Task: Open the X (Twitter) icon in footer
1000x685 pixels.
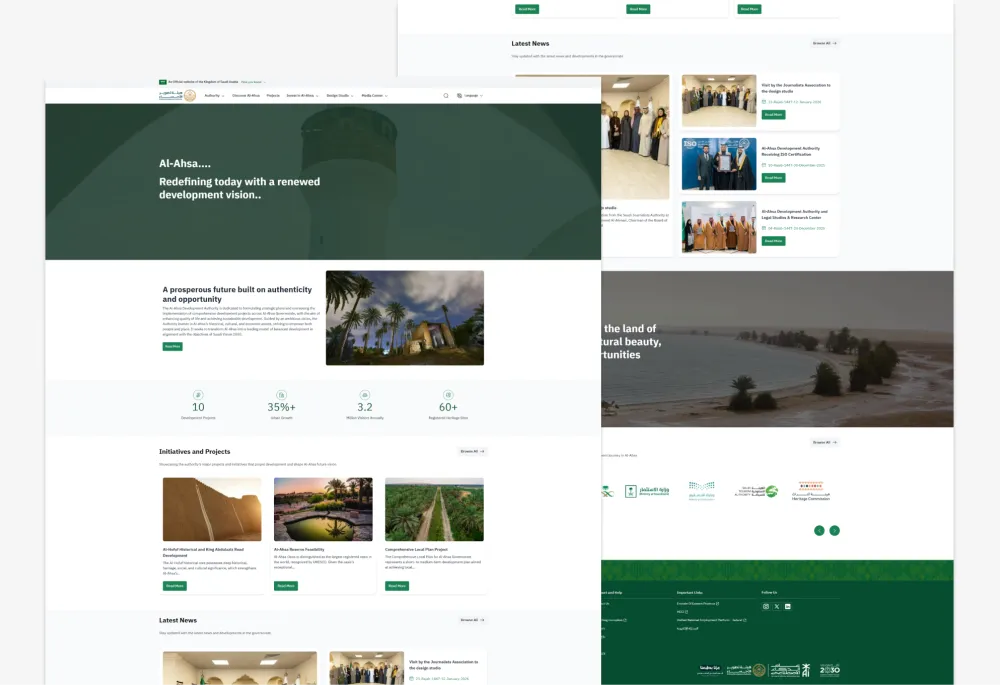Action: click(x=777, y=607)
